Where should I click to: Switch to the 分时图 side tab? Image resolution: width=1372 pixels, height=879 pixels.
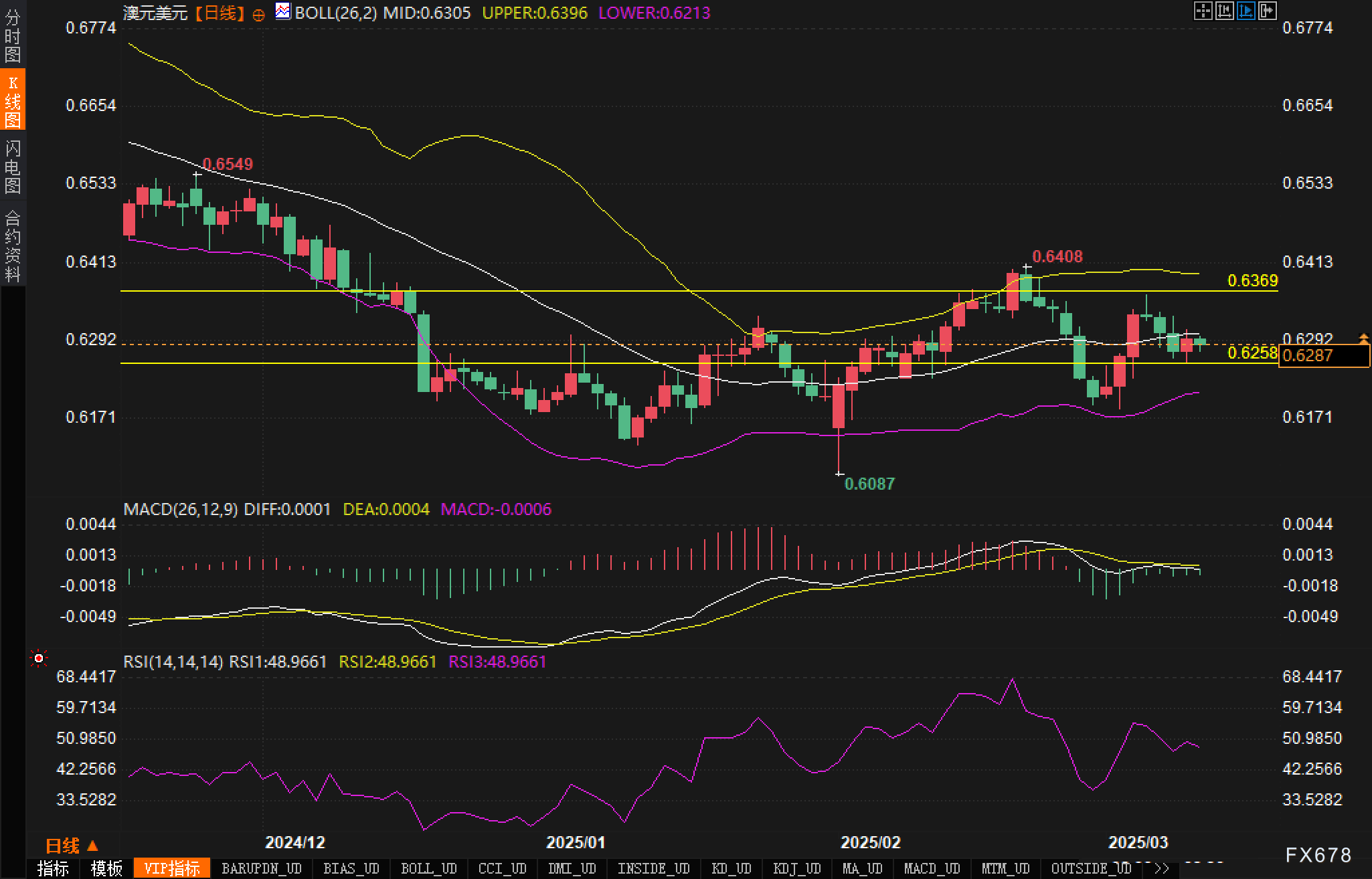pos(13,35)
